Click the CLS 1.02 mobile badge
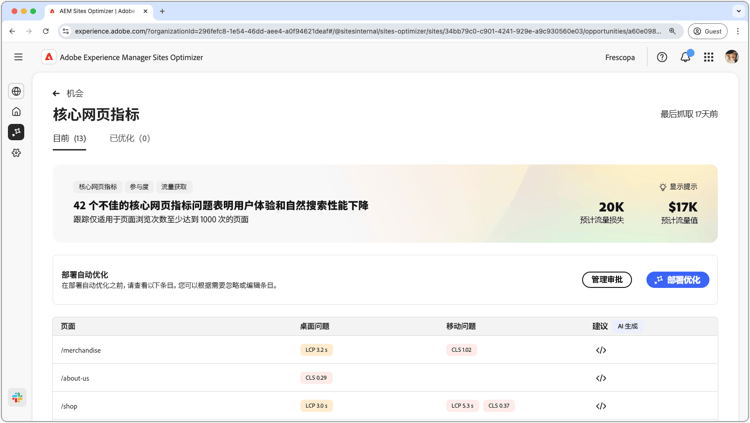 tap(462, 350)
